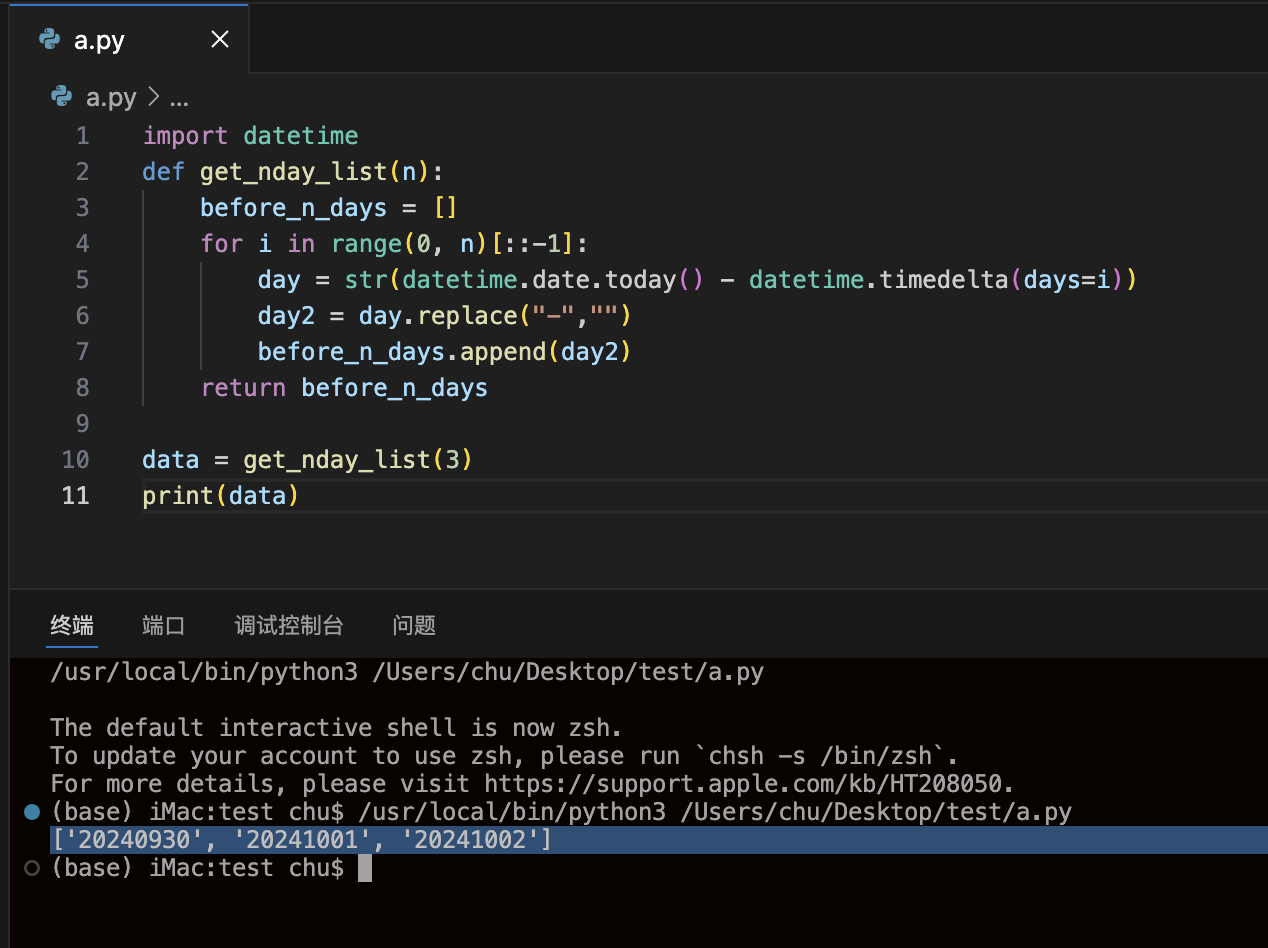Click the Python icon in a.py tab
This screenshot has width=1268, height=948.
[x=49, y=39]
